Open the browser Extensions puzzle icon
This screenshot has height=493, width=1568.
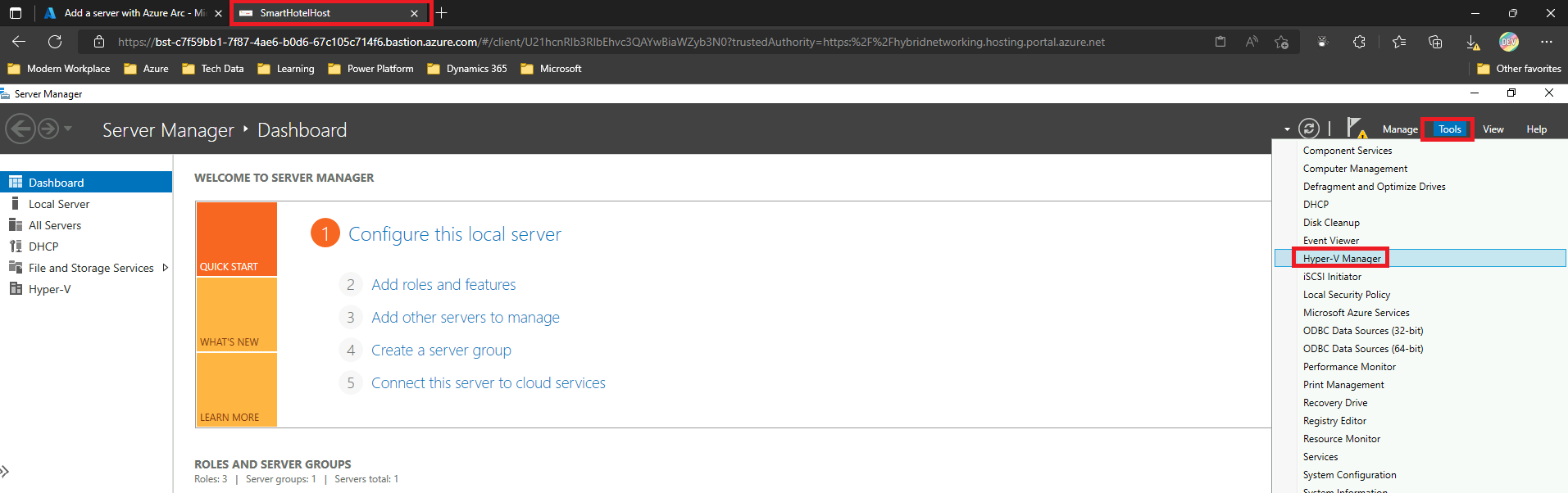pyautogui.click(x=1359, y=42)
